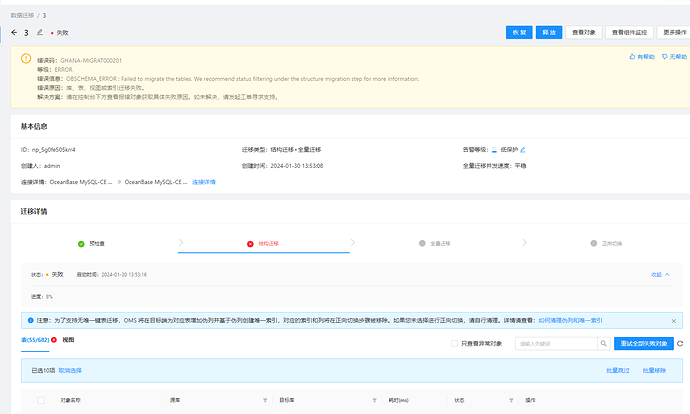690x414 pixels.
Task: Select the failed structure migration step
Action: click(263, 243)
